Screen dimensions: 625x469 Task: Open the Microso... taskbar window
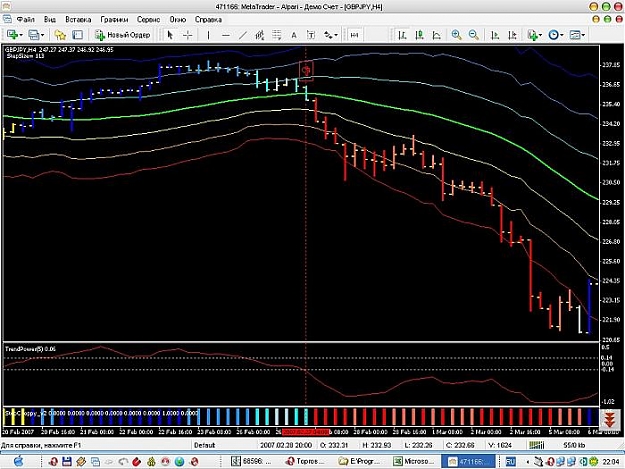[413, 461]
